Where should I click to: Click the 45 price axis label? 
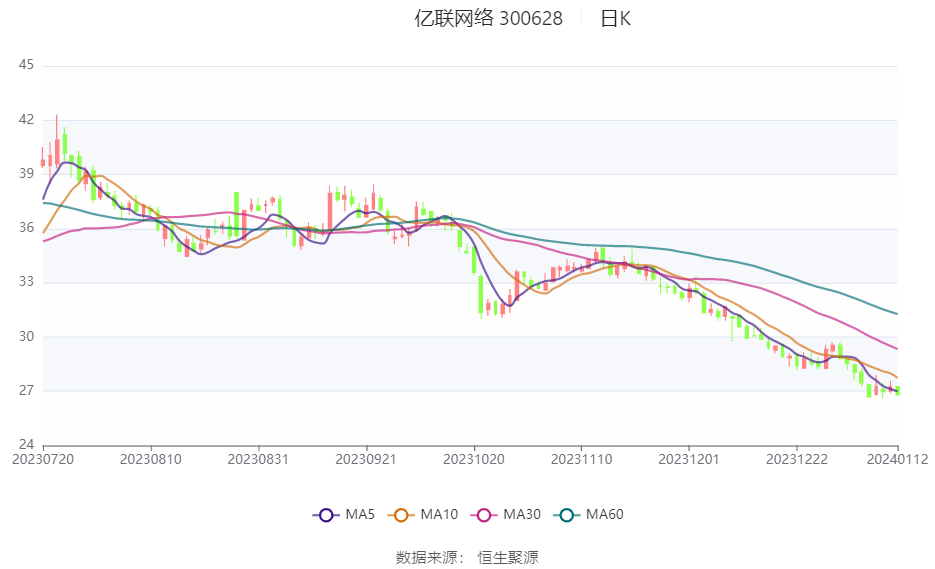26,64
